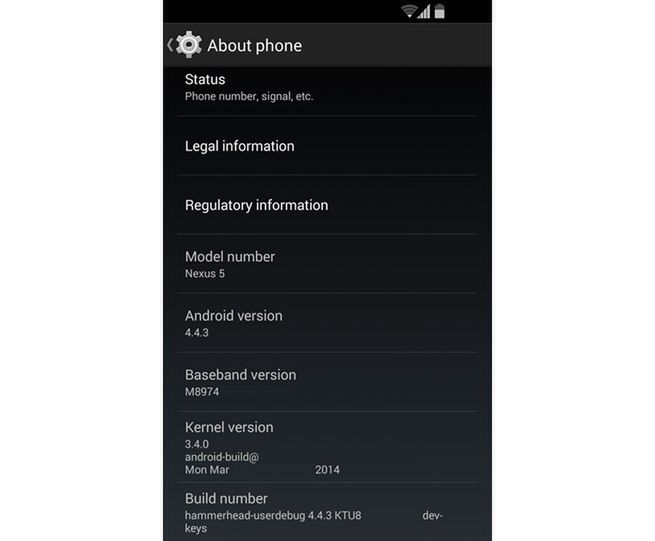Tap the Kernel version entry
655x541 pixels.
click(328, 447)
